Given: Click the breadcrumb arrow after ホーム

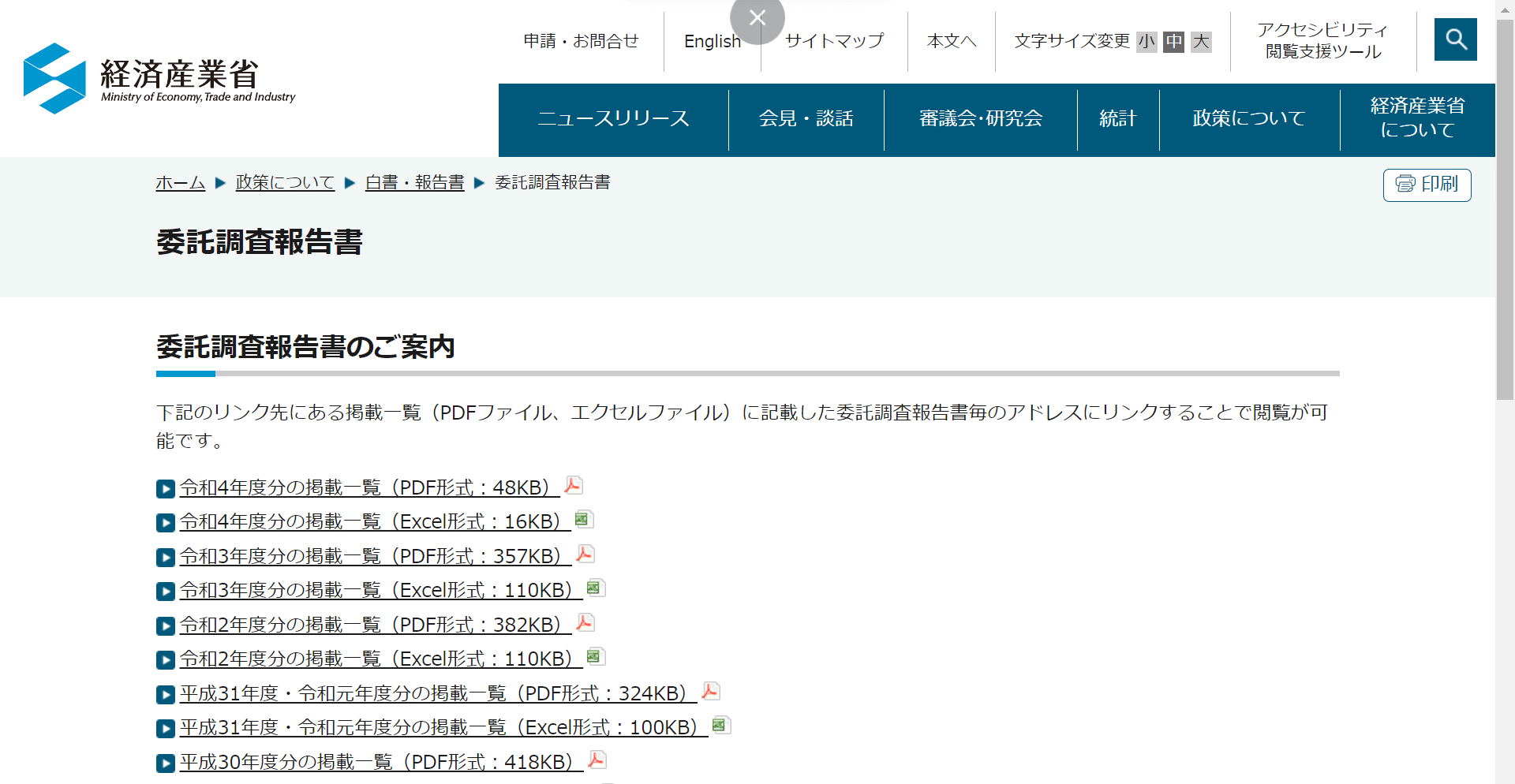Looking at the screenshot, I should tap(219, 183).
